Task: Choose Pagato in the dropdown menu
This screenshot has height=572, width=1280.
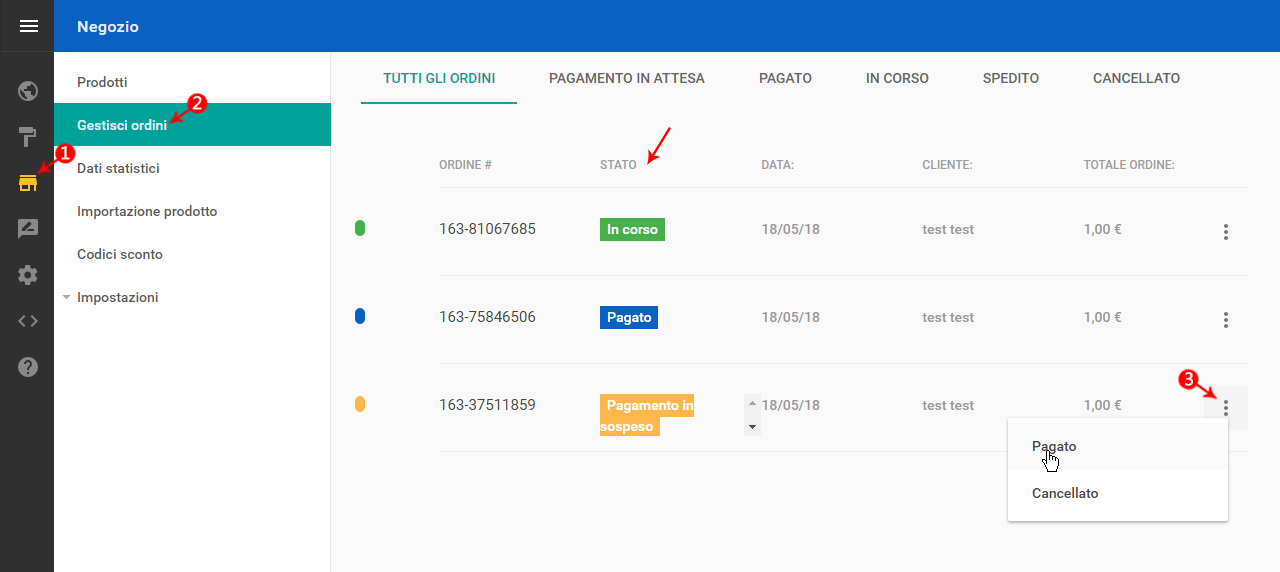Action: point(1118,446)
